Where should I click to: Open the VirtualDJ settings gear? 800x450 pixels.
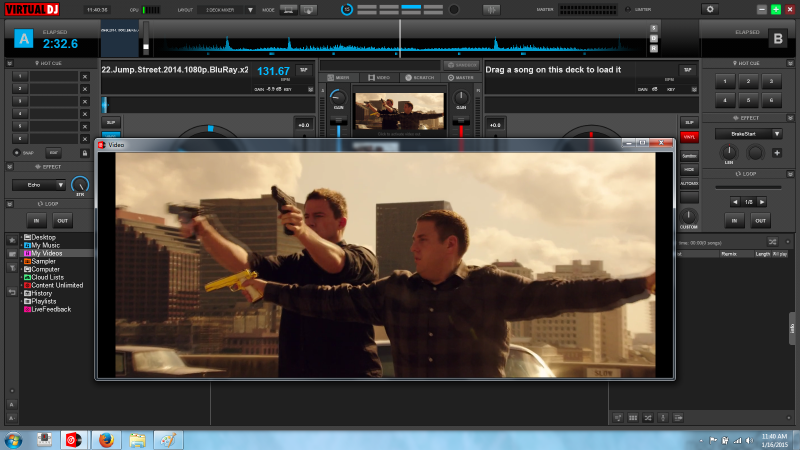click(x=711, y=9)
